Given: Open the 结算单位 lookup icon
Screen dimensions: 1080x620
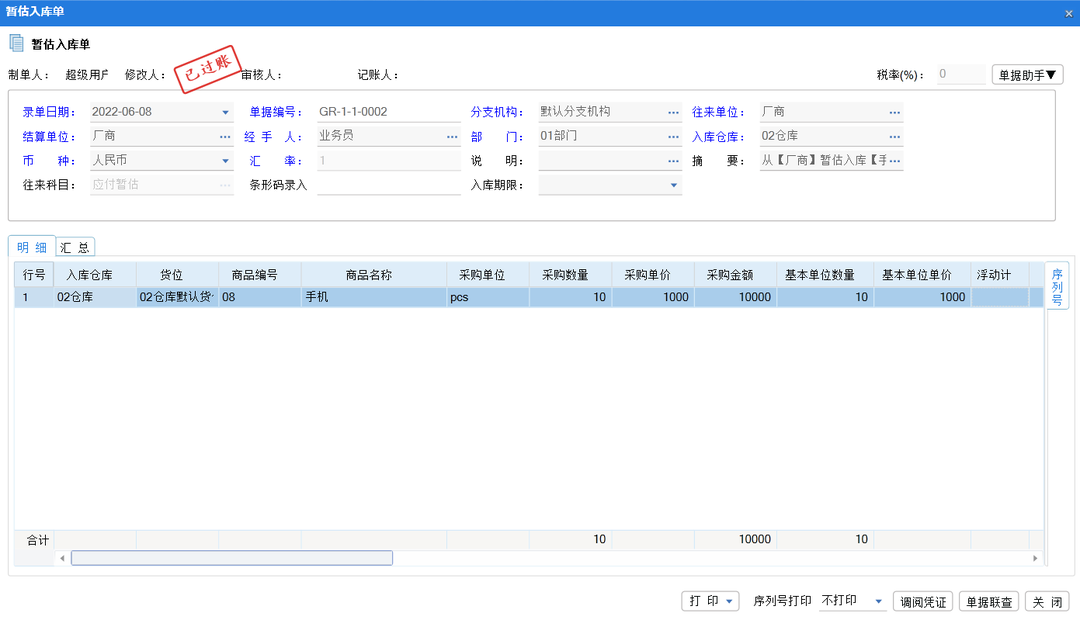Looking at the screenshot, I should tap(225, 135).
